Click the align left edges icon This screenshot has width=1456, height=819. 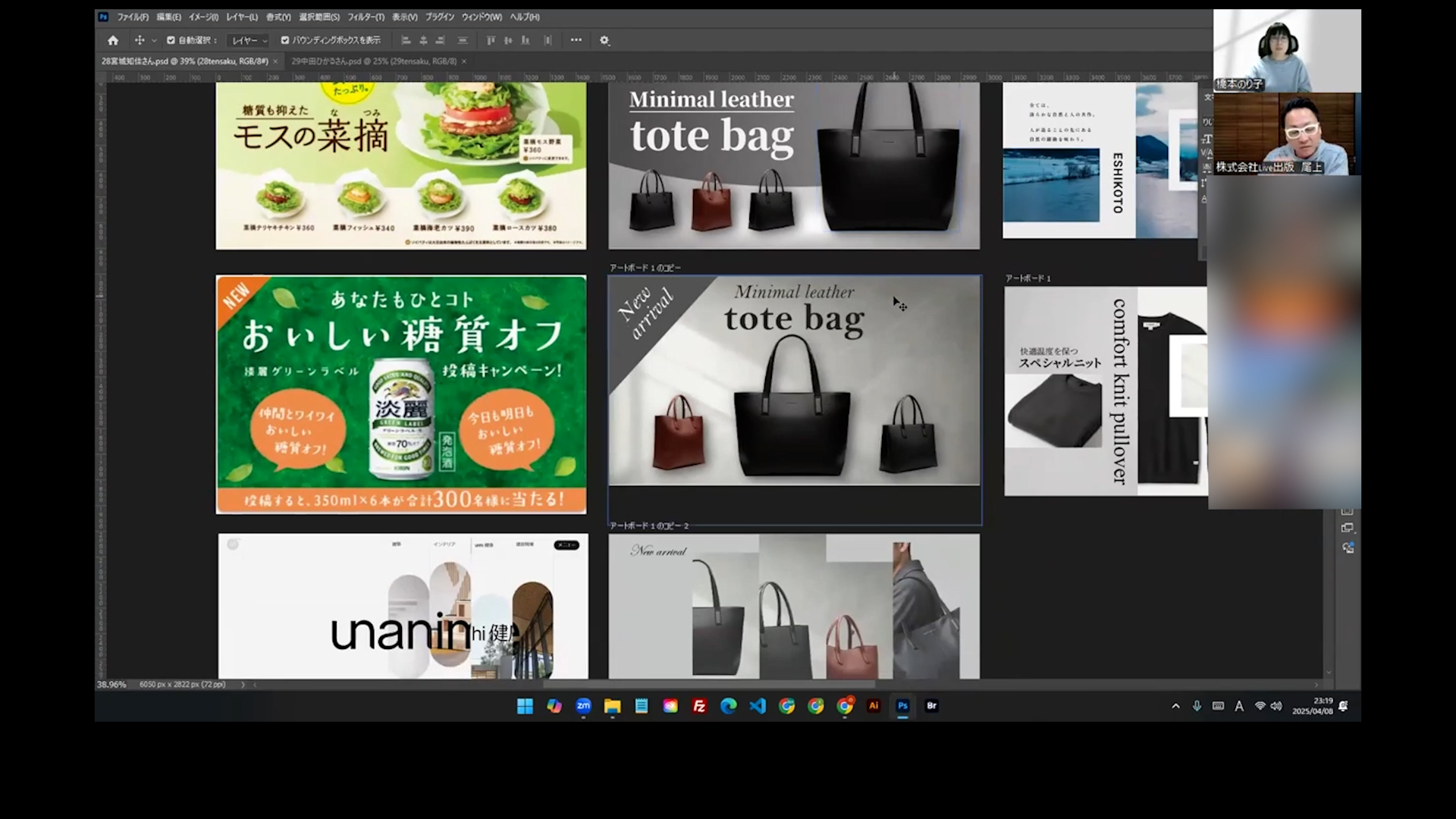click(x=406, y=40)
